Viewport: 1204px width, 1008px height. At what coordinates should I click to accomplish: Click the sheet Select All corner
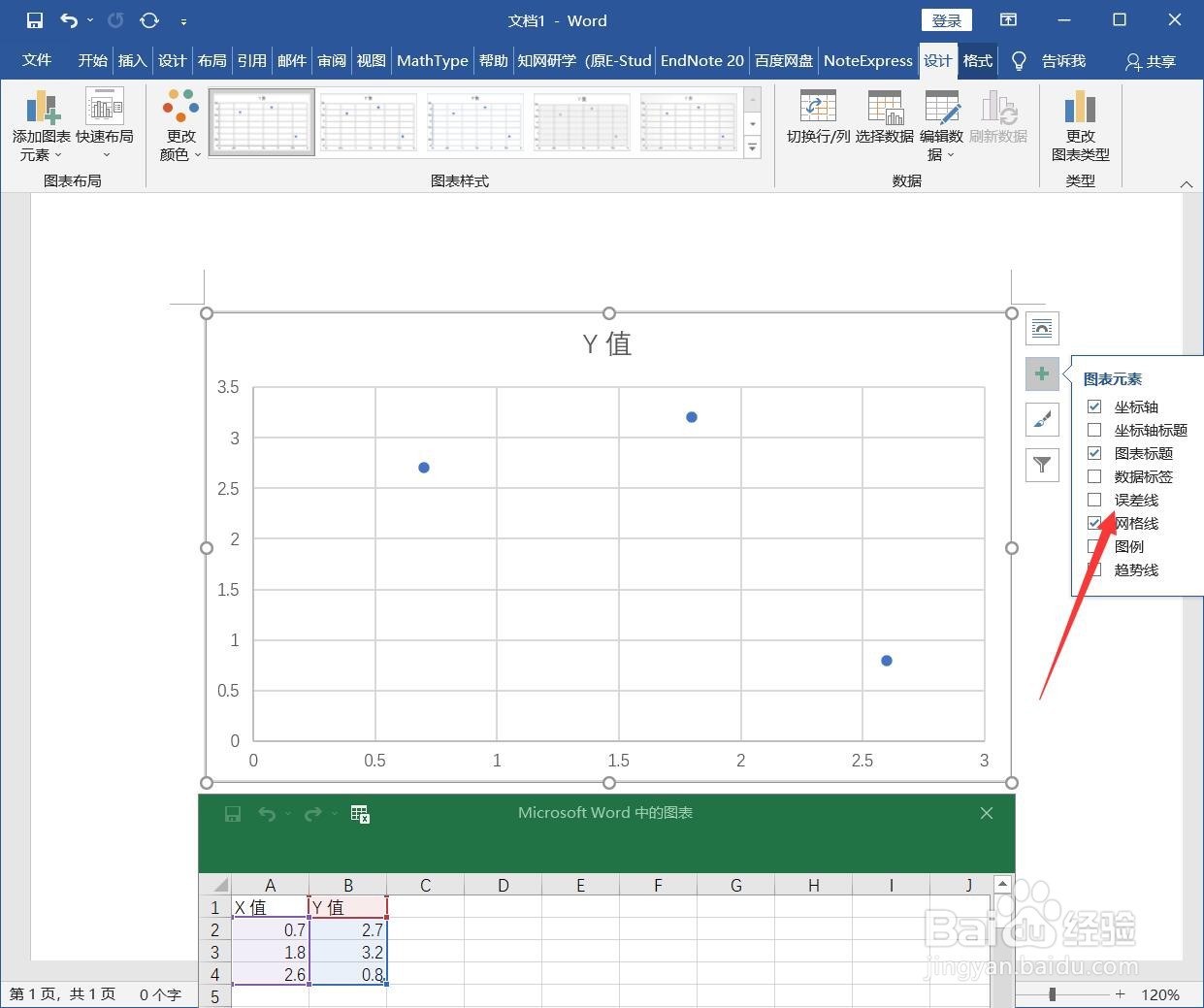point(214,885)
